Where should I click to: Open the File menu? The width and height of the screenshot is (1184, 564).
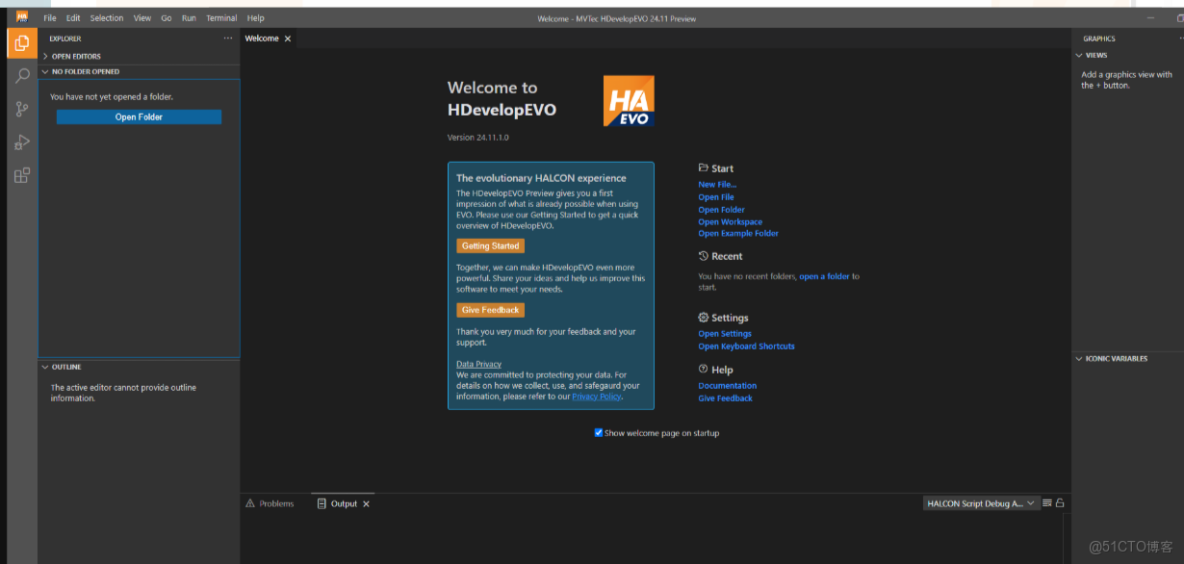tap(50, 18)
